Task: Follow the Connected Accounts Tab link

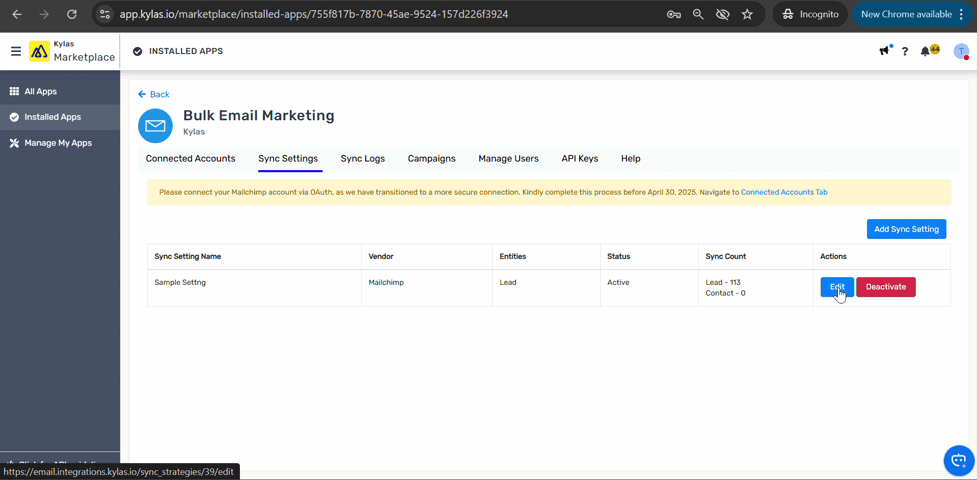Action: click(x=784, y=193)
